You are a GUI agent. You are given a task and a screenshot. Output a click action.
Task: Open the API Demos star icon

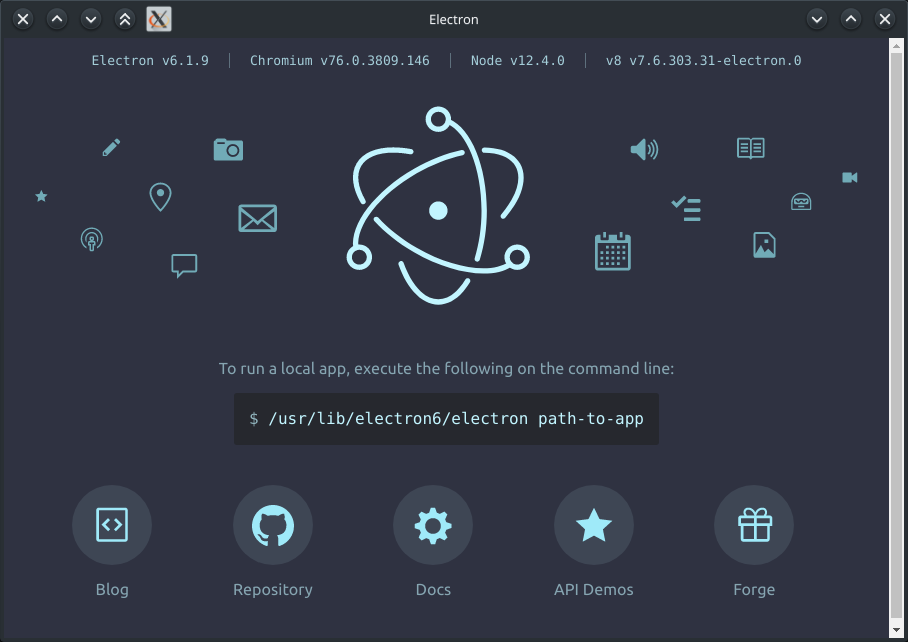coord(594,524)
